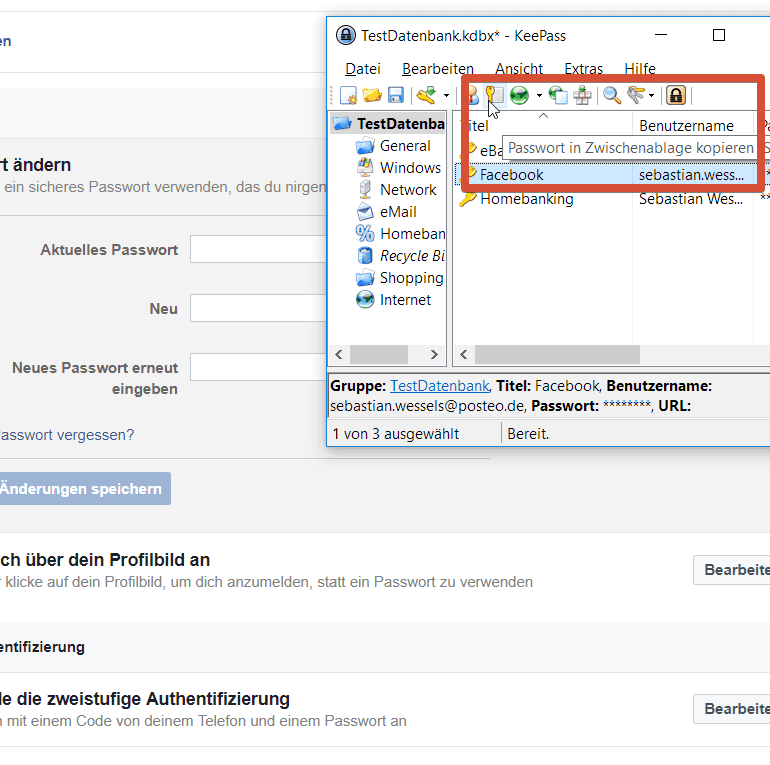Maximize the KeePass window

719,35
